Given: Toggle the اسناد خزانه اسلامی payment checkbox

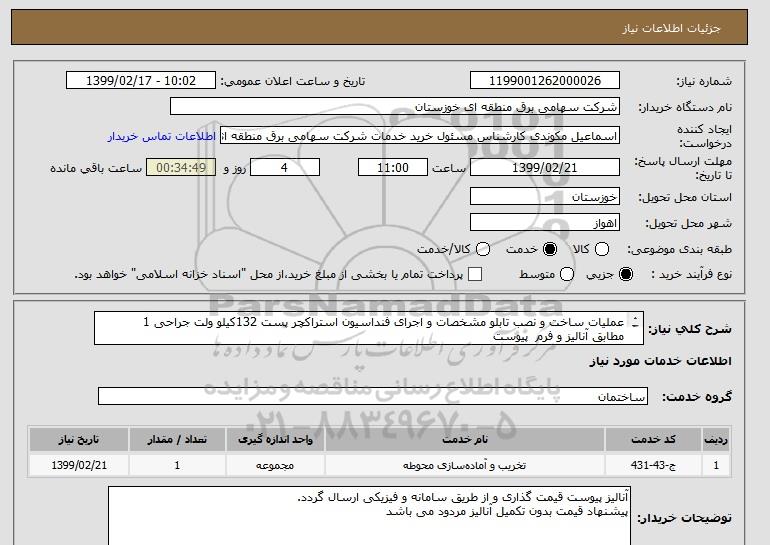Looking at the screenshot, I should 475,274.
